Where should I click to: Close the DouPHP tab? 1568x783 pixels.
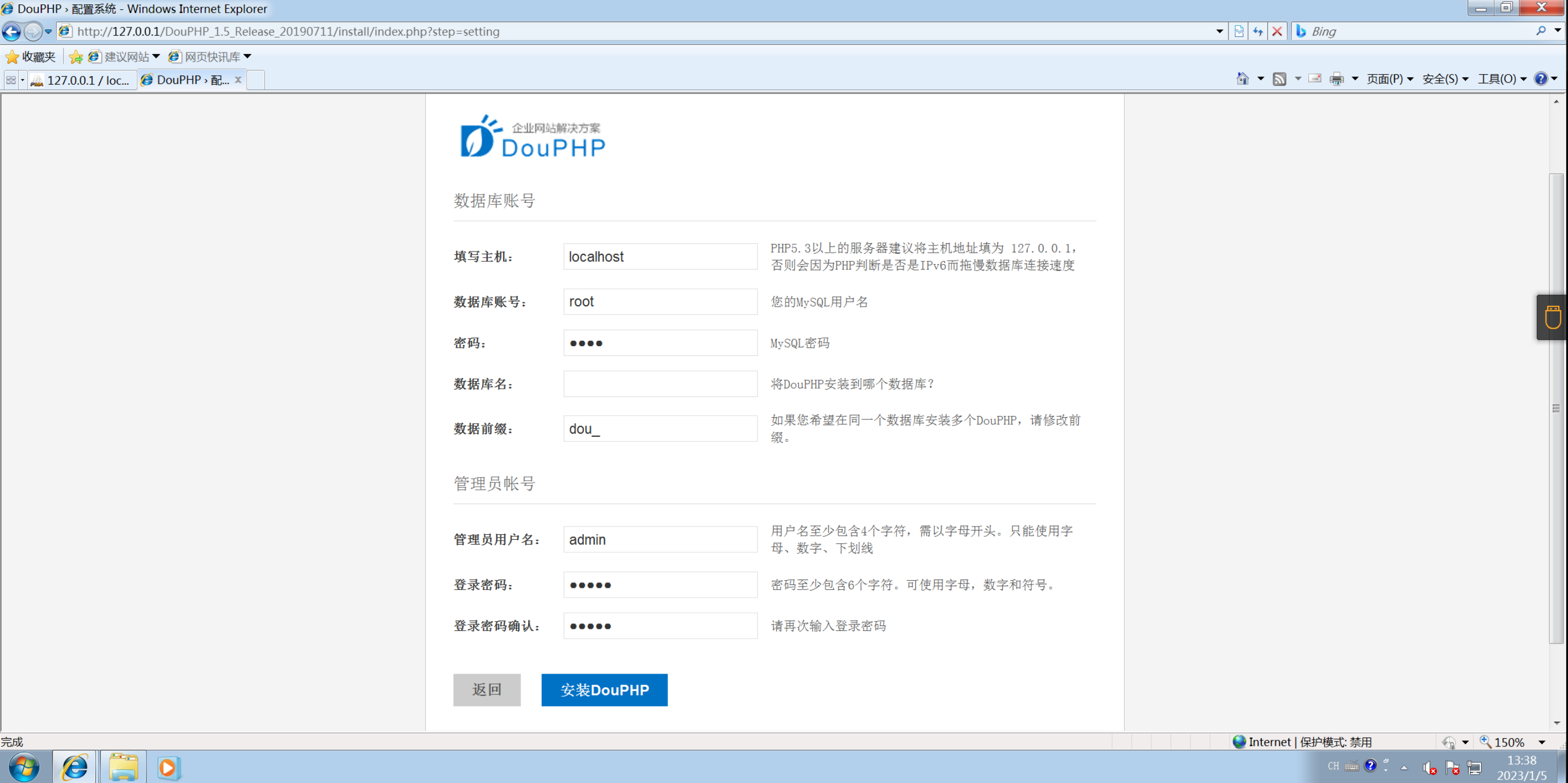[x=238, y=80]
